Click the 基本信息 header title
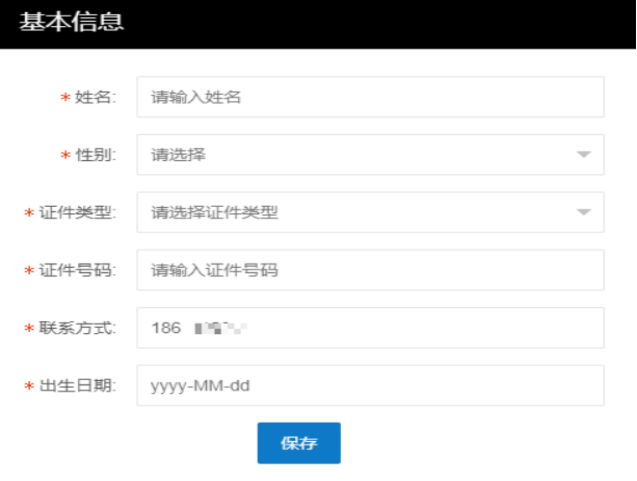 tap(71, 22)
